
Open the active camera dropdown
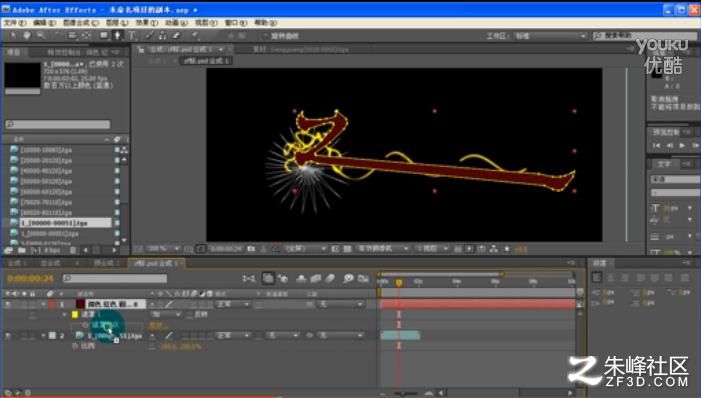coord(383,249)
